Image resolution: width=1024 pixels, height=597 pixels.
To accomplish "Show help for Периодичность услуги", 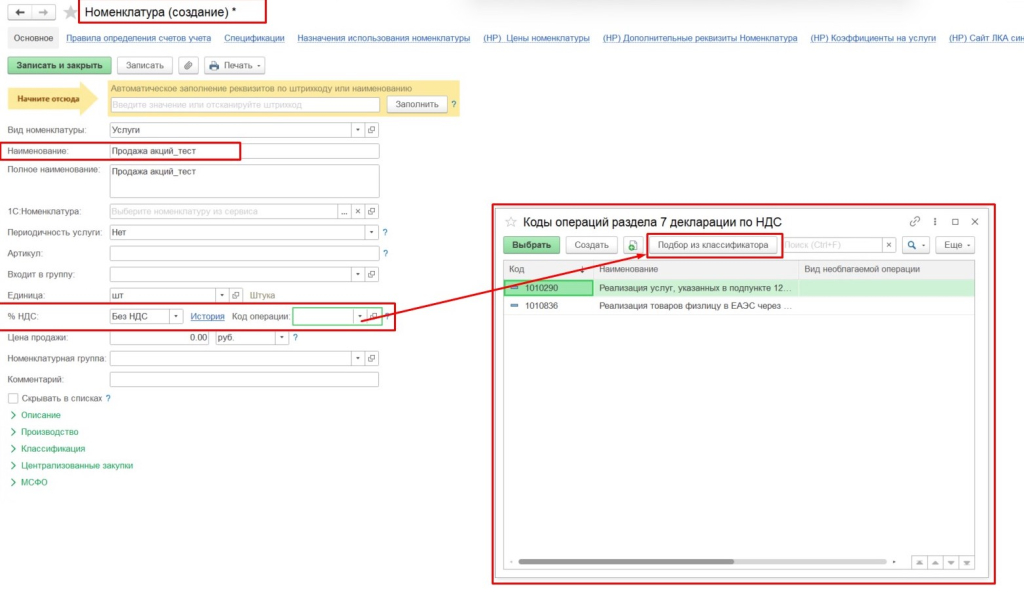I will [384, 232].
